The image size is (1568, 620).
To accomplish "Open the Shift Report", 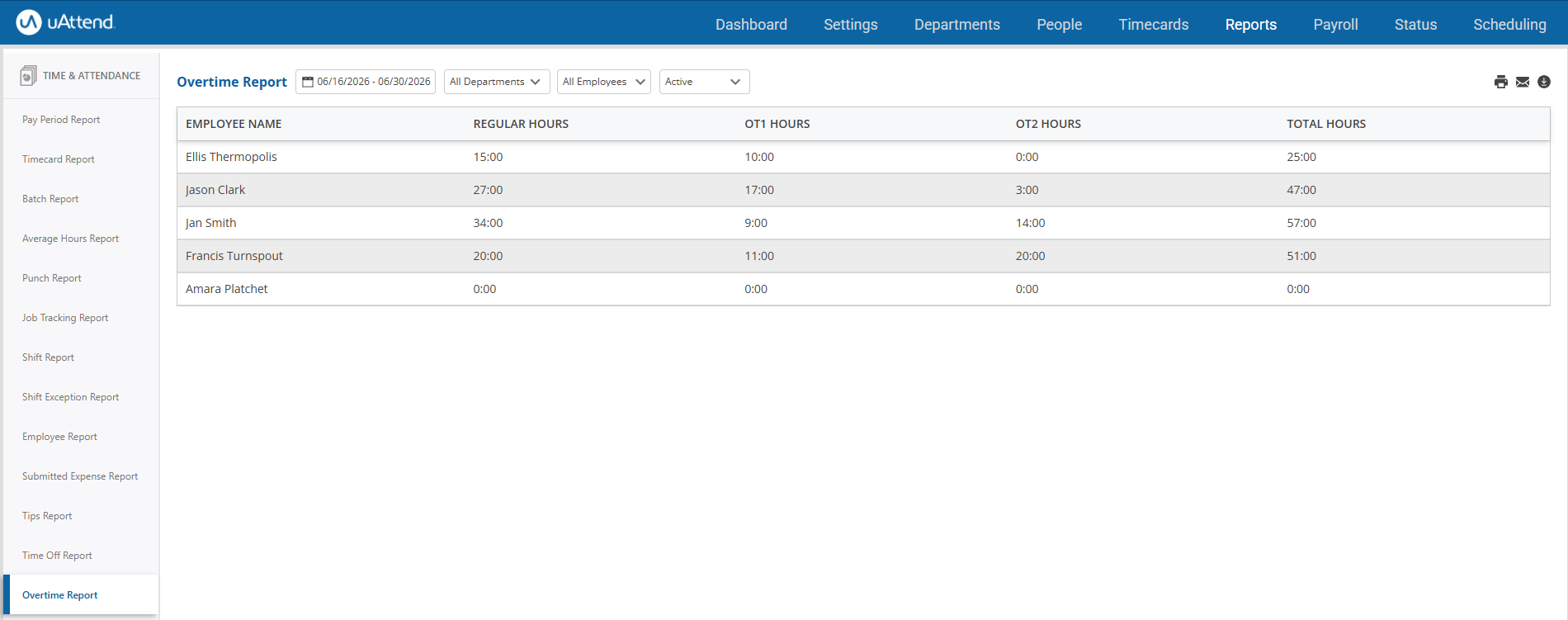I will pos(48,357).
